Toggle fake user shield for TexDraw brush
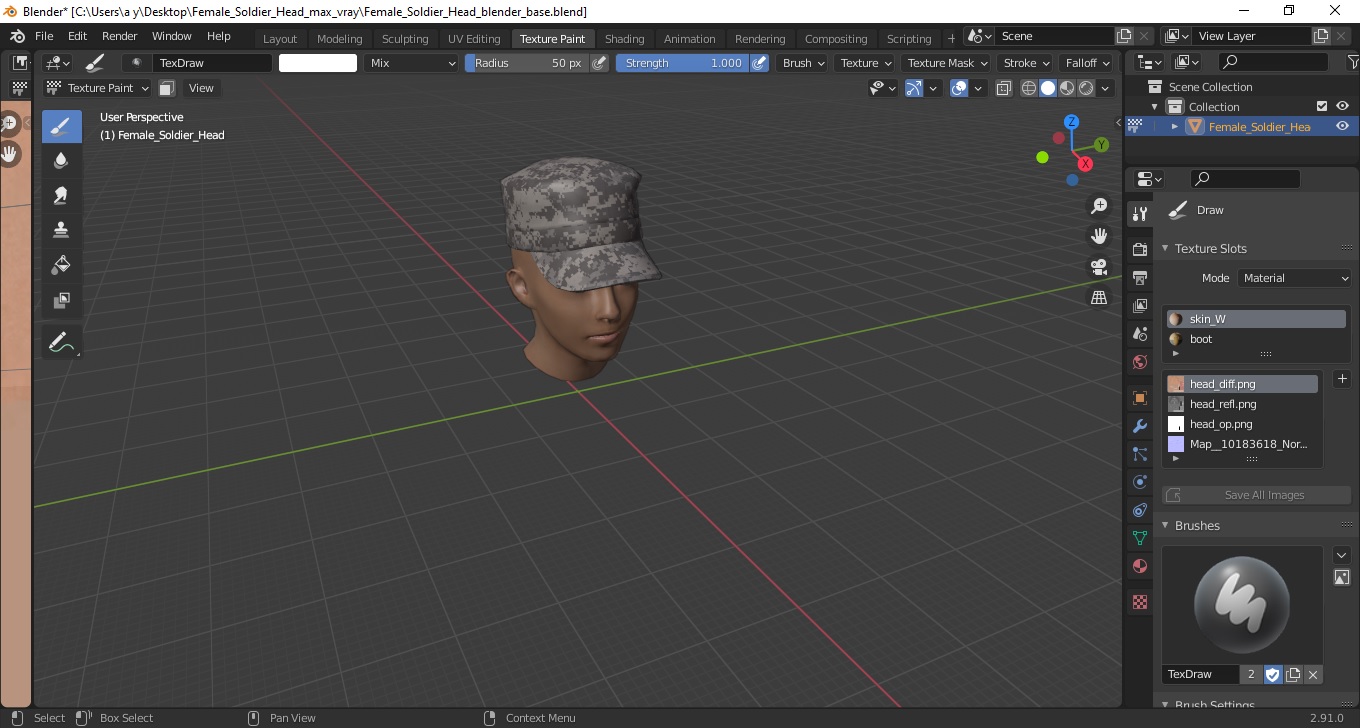 click(1273, 675)
